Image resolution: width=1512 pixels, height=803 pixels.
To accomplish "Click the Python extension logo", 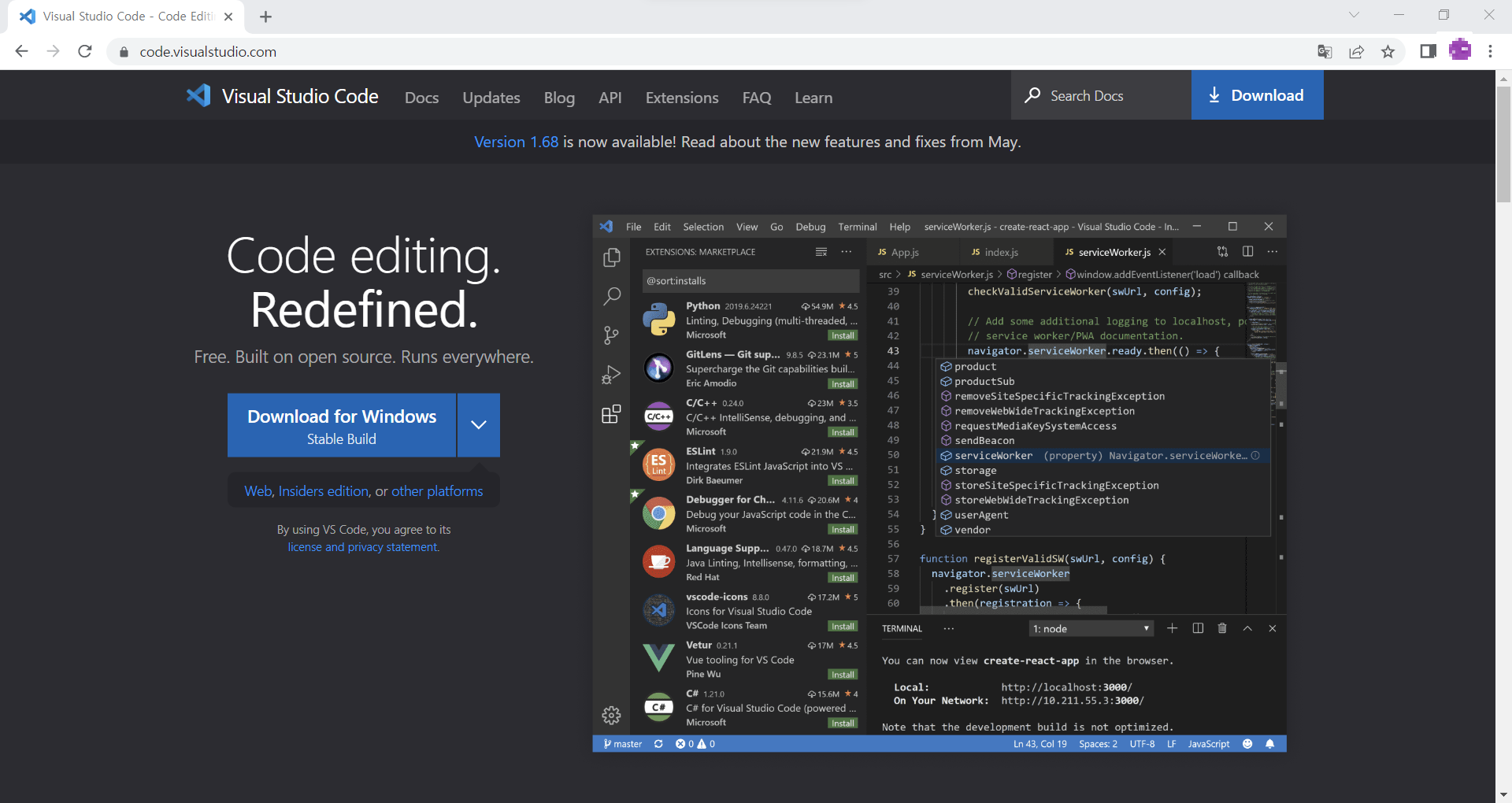I will pos(658,320).
